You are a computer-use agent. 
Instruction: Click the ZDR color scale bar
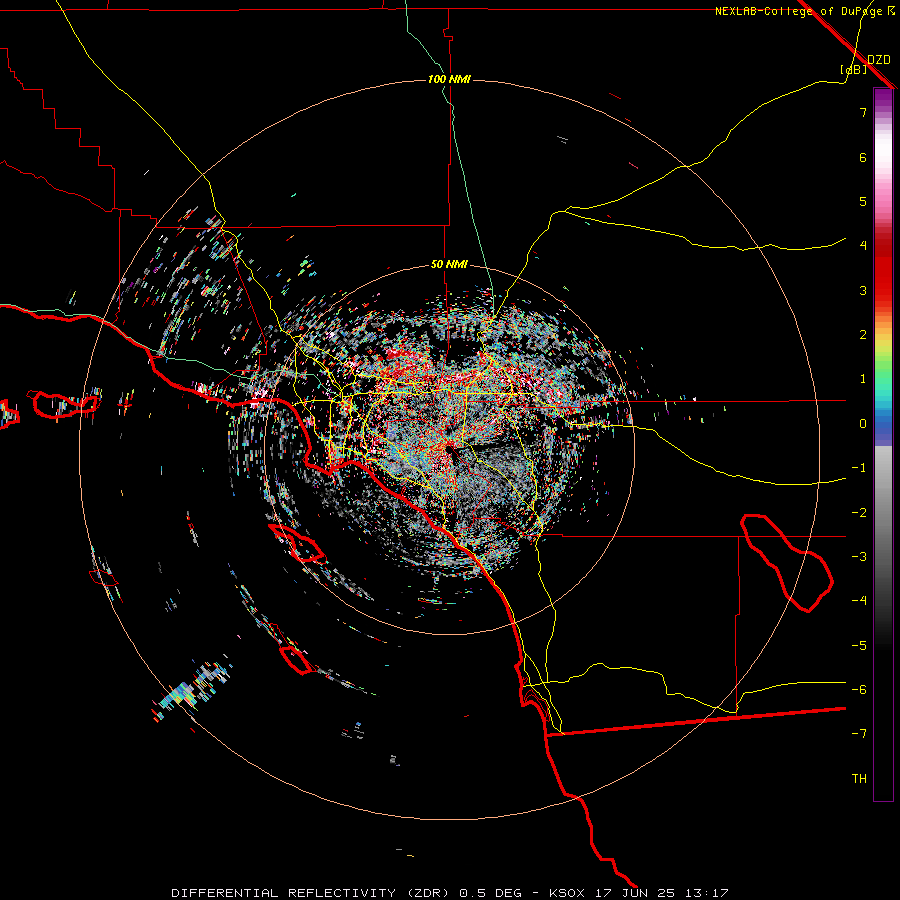883,444
